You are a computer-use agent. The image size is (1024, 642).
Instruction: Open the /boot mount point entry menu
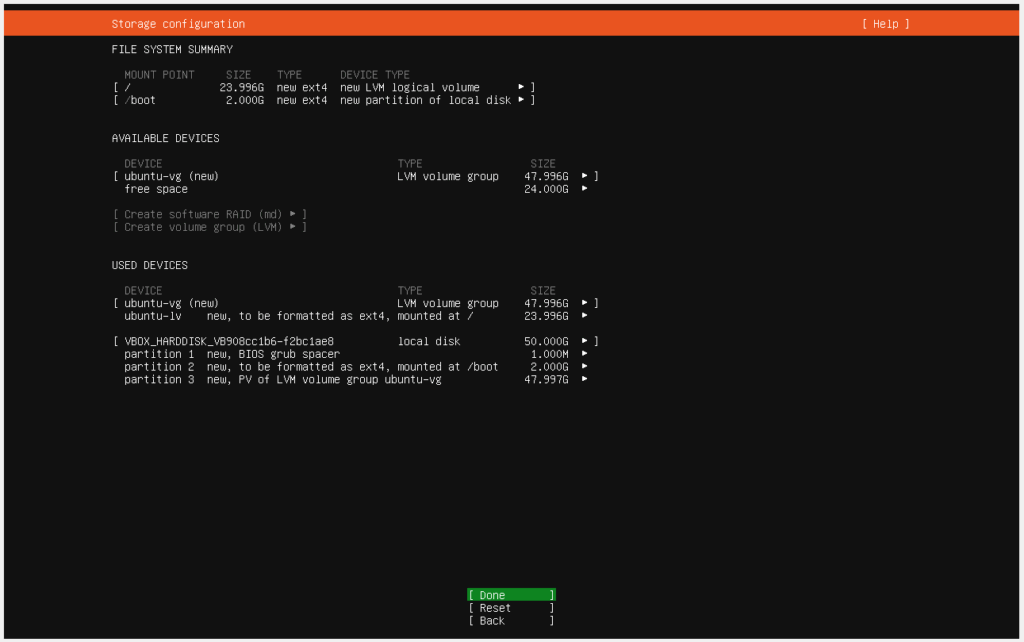(521, 100)
